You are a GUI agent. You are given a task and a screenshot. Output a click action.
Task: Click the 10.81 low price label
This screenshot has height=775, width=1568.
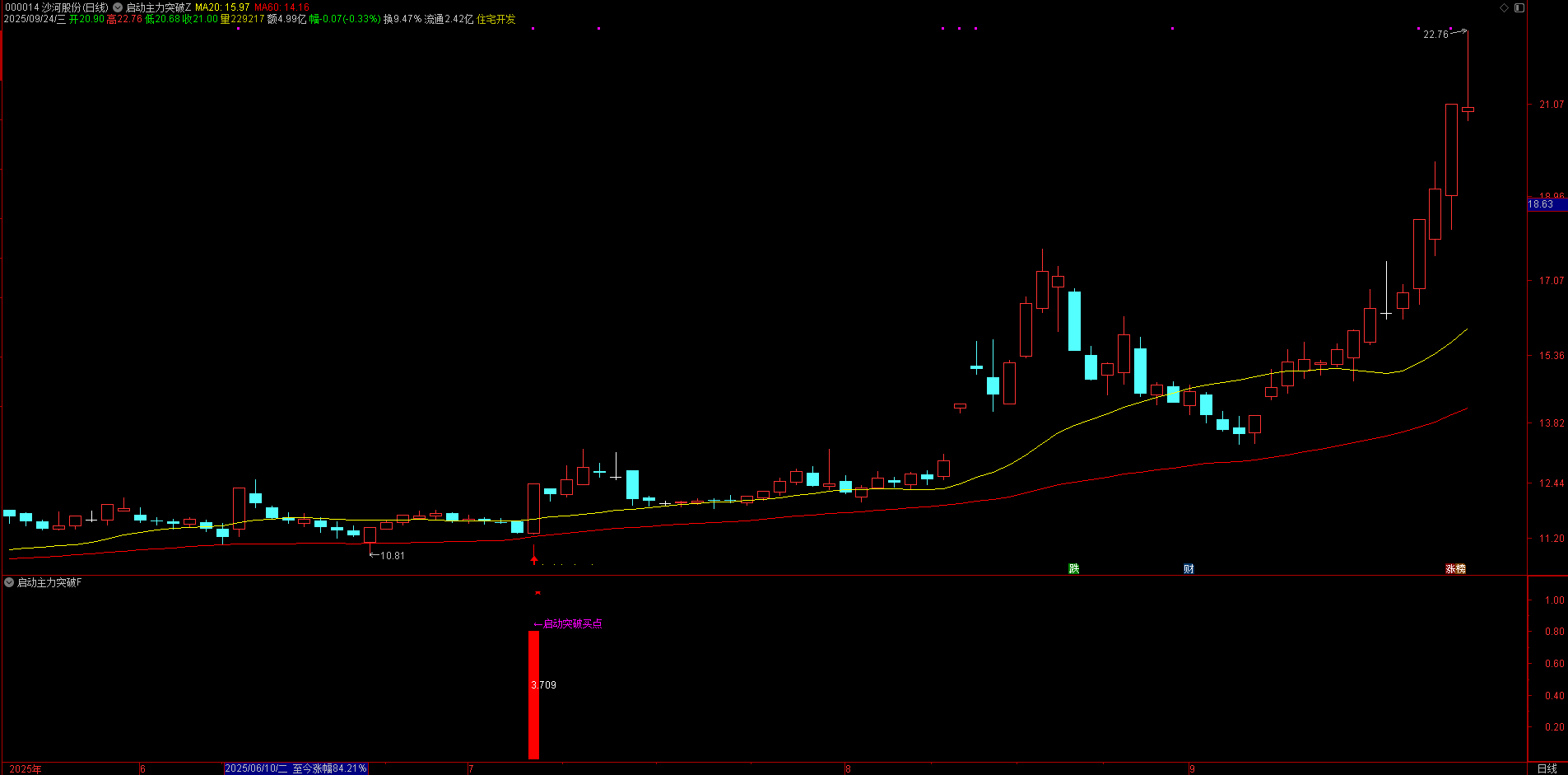tap(392, 556)
